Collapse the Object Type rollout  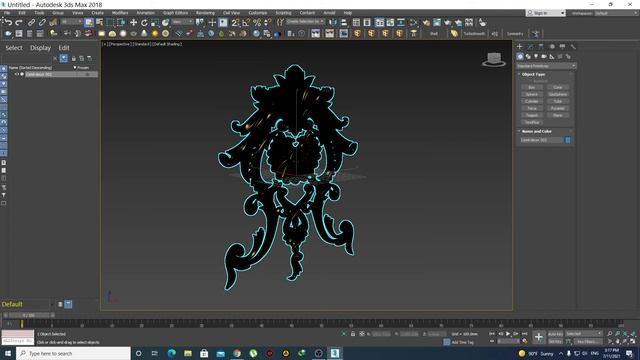coord(533,74)
